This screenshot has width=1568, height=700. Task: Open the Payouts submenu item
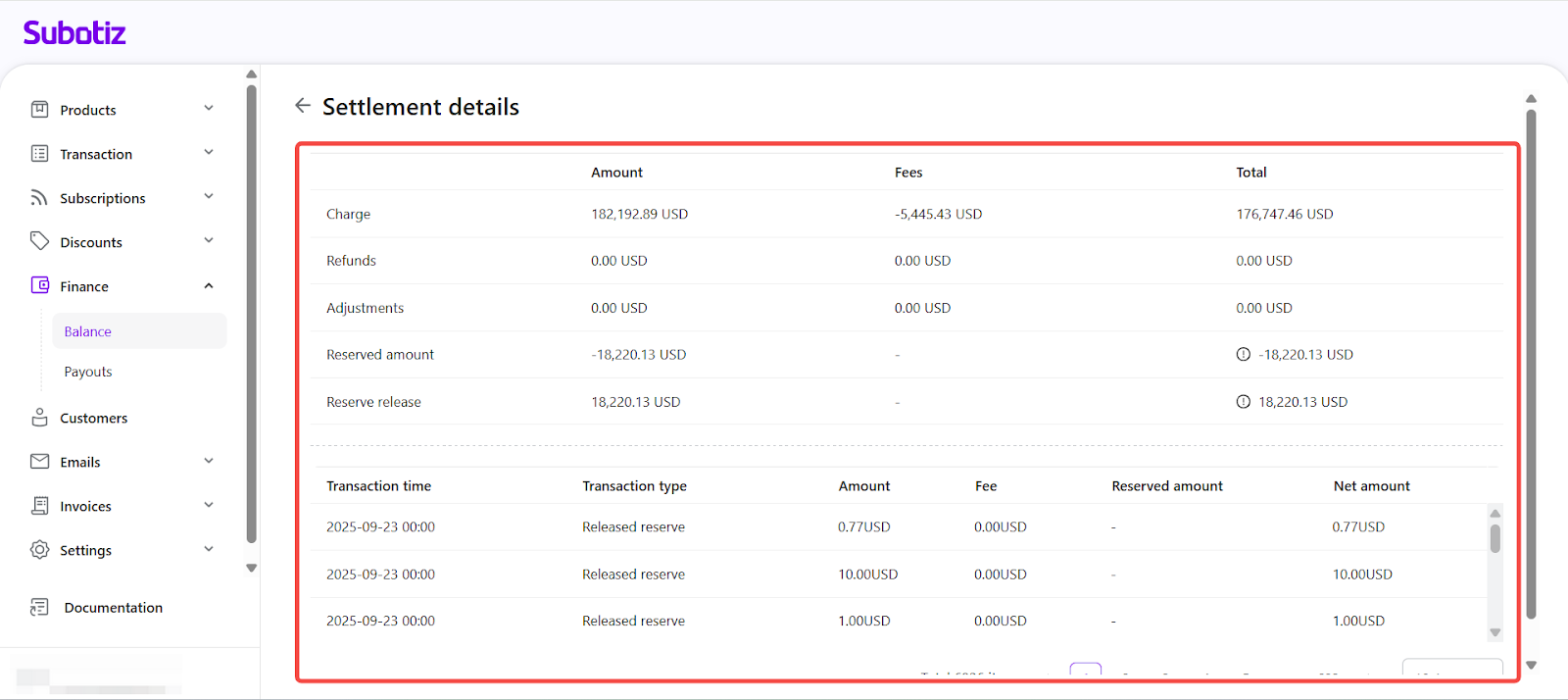(88, 372)
